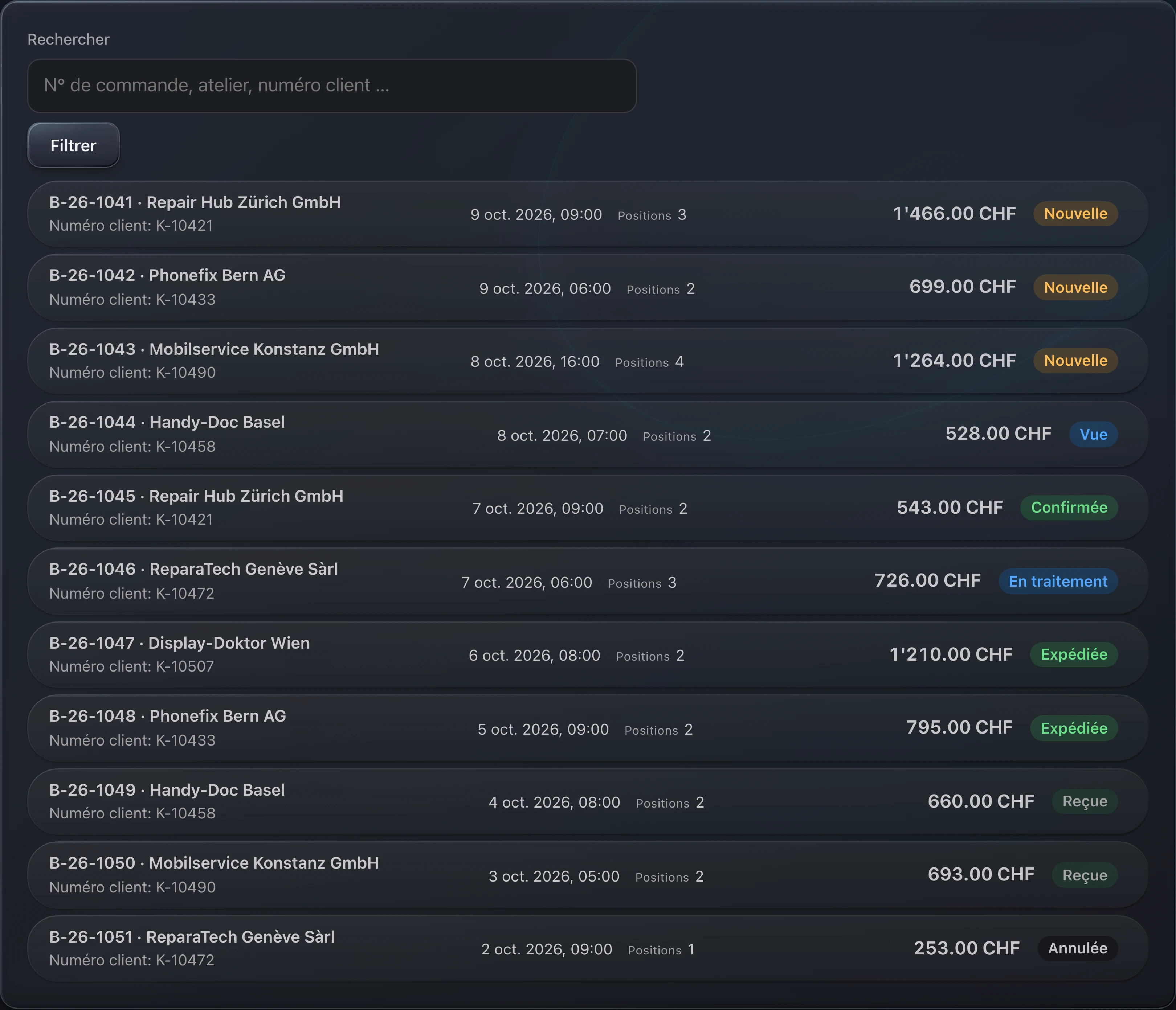This screenshot has height=1010, width=1176.
Task: Click Nouvelle status badge on order B-26-1041
Action: coord(1075,214)
